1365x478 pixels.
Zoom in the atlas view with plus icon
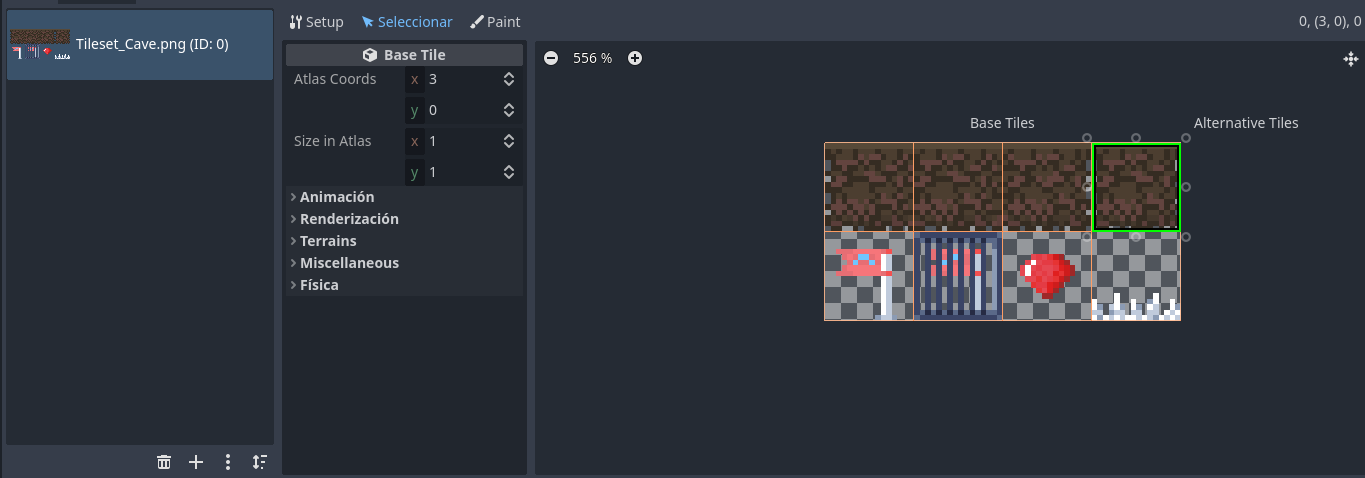(635, 58)
